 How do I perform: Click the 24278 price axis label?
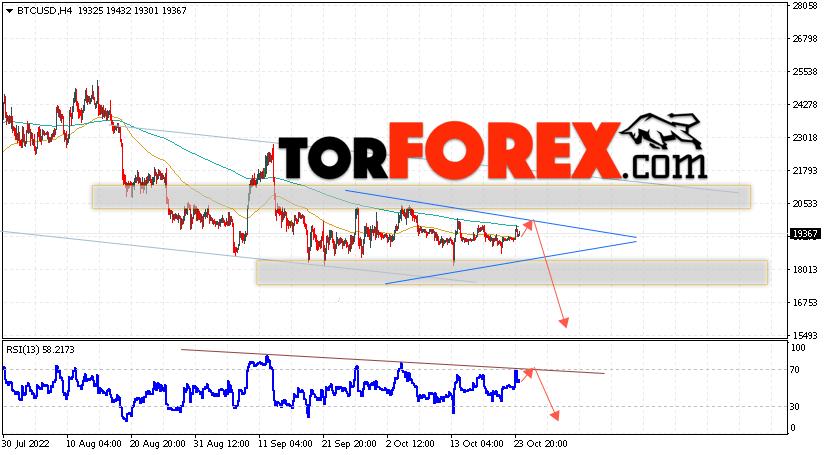(805, 105)
